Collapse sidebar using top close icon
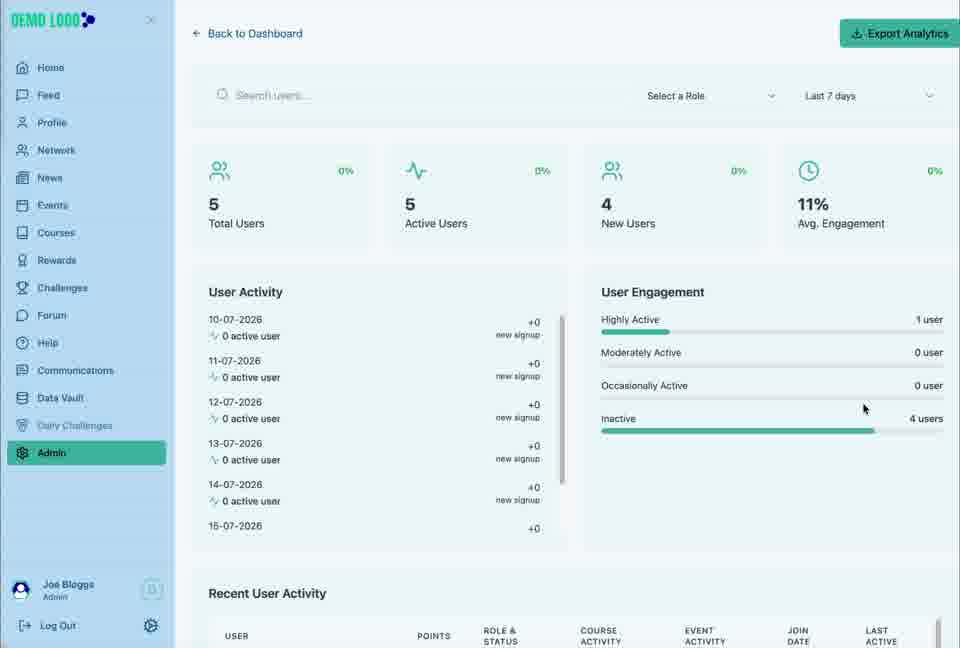Viewport: 960px width, 648px height. (151, 20)
